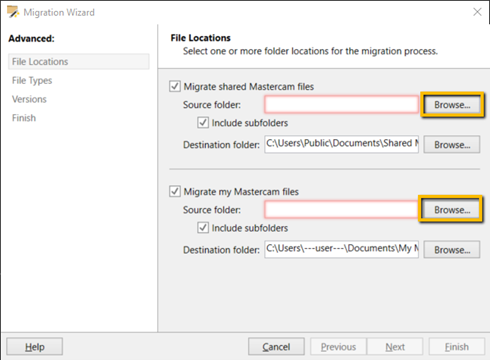Toggle Include subfolders for my Mastercam files
Screen dimensions: 490x360
pyautogui.click(x=203, y=228)
